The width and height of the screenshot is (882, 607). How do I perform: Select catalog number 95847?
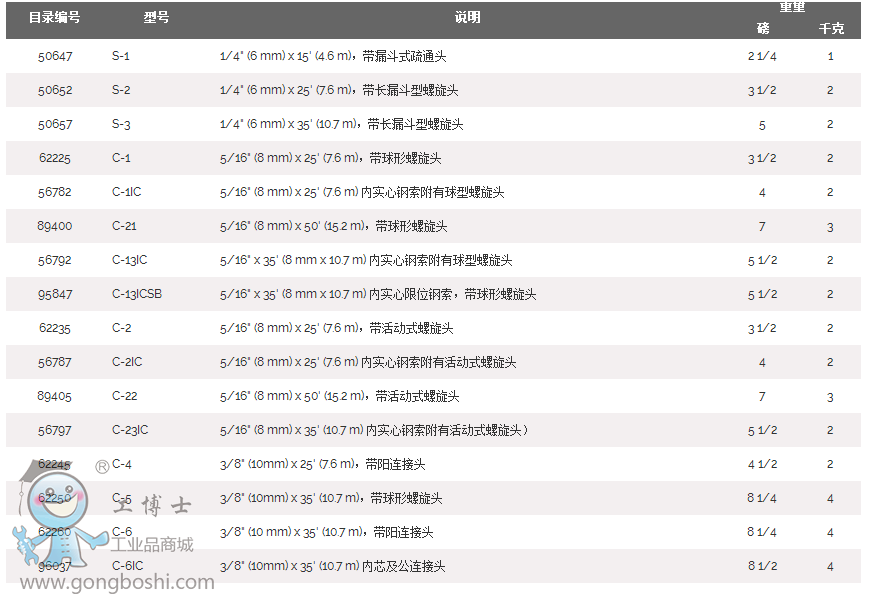(x=55, y=294)
